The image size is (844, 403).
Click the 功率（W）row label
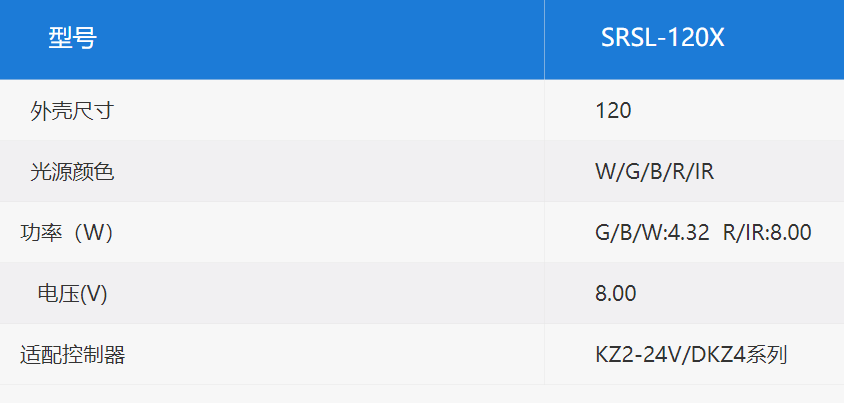click(x=67, y=233)
